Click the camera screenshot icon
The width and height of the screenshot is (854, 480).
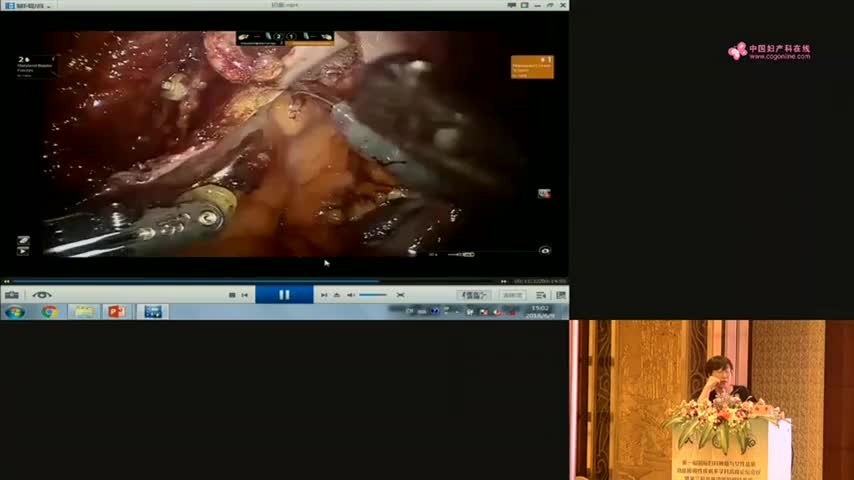[11, 295]
